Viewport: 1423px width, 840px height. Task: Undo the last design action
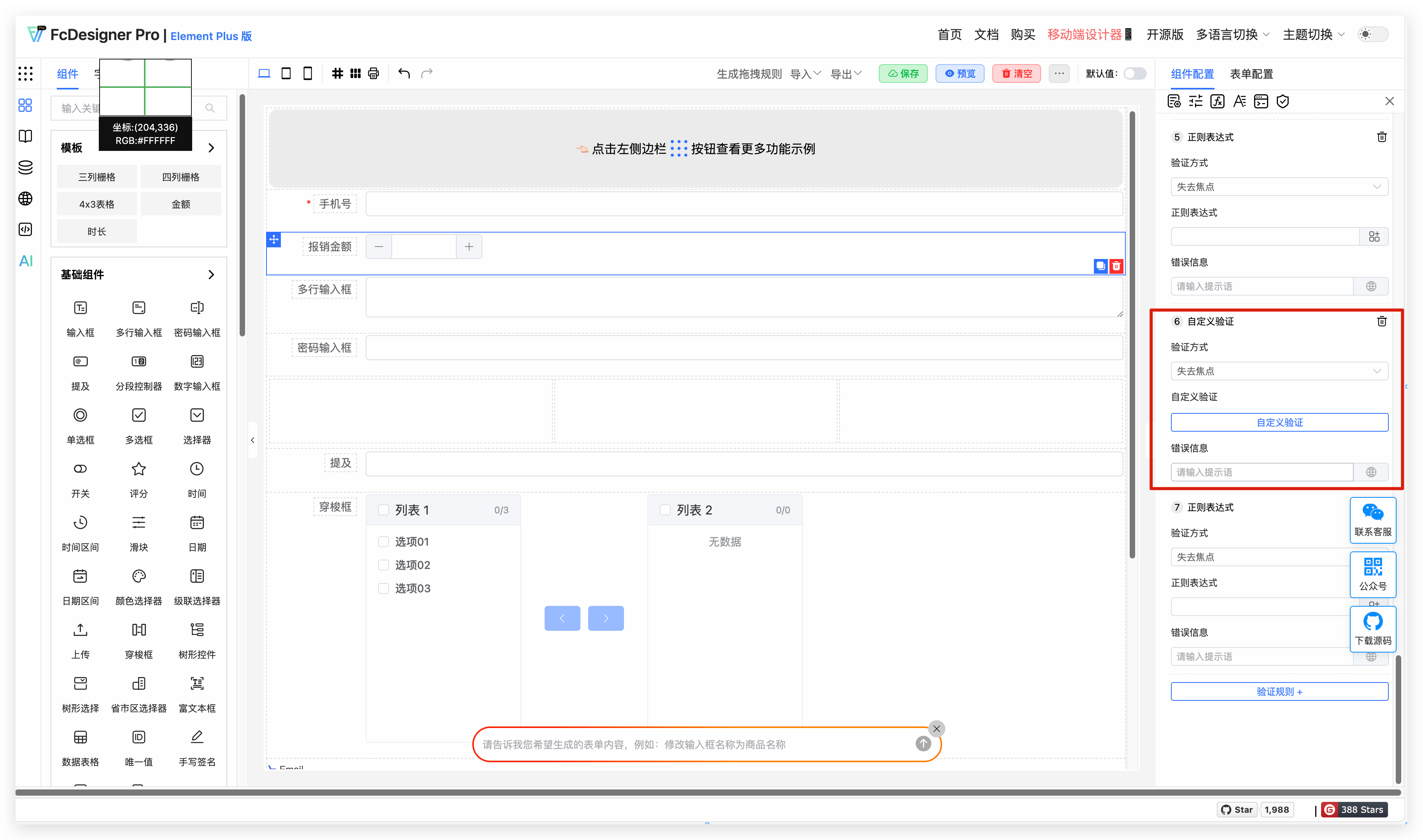(x=403, y=73)
